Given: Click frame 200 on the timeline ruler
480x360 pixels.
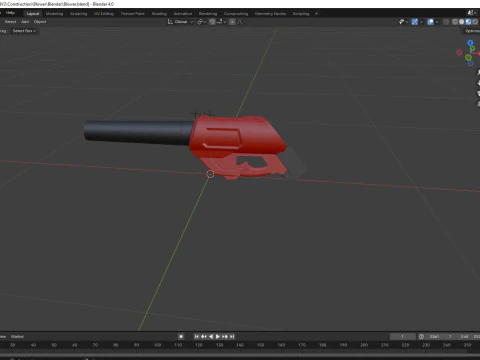Looking at the screenshot, I should pos(364,345).
